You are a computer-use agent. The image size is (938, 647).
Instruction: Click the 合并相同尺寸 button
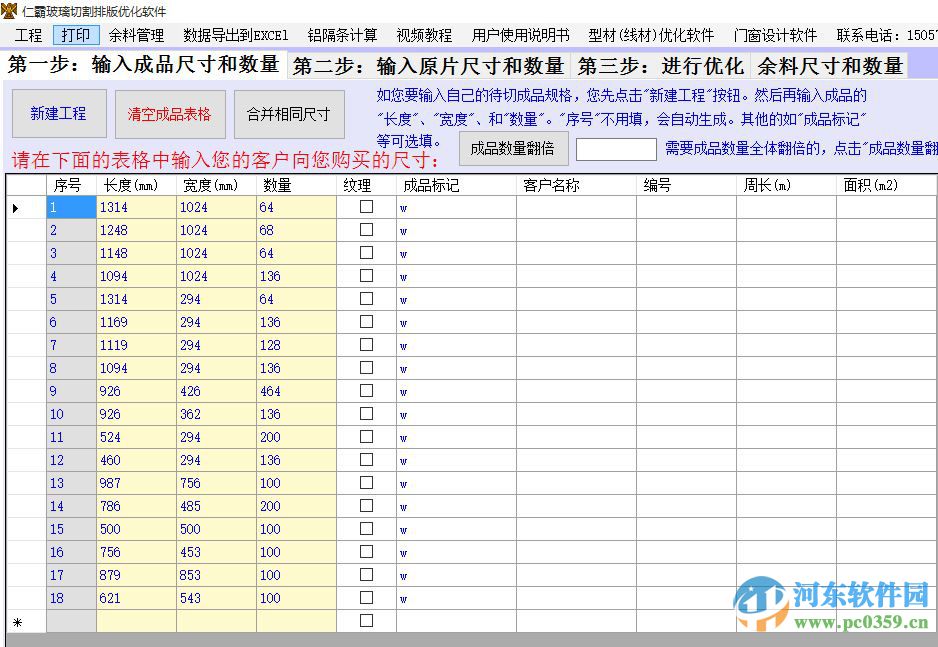(x=289, y=114)
